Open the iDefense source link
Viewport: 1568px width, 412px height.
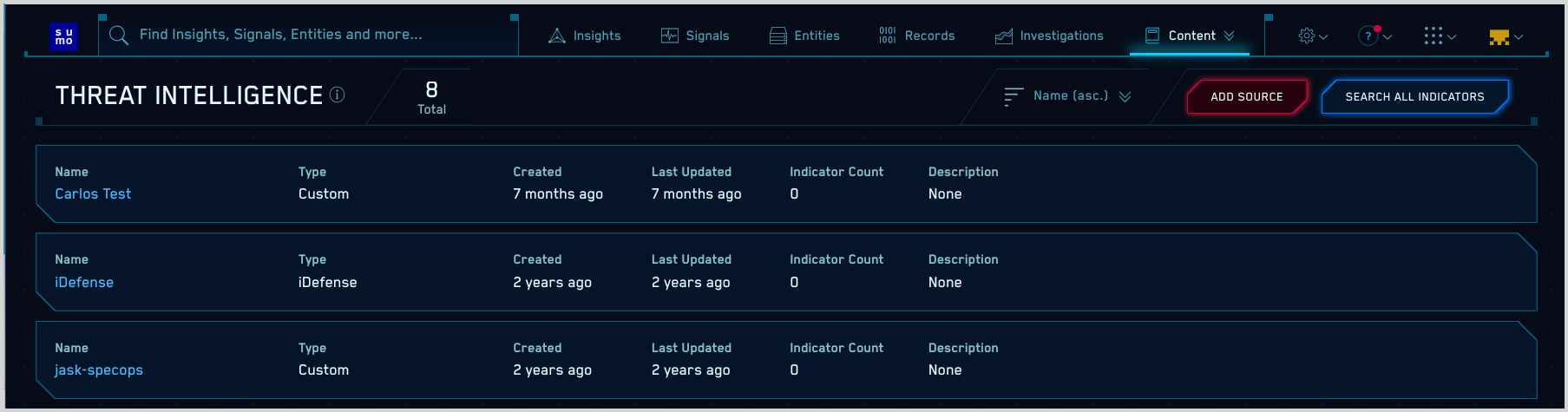coord(84,283)
